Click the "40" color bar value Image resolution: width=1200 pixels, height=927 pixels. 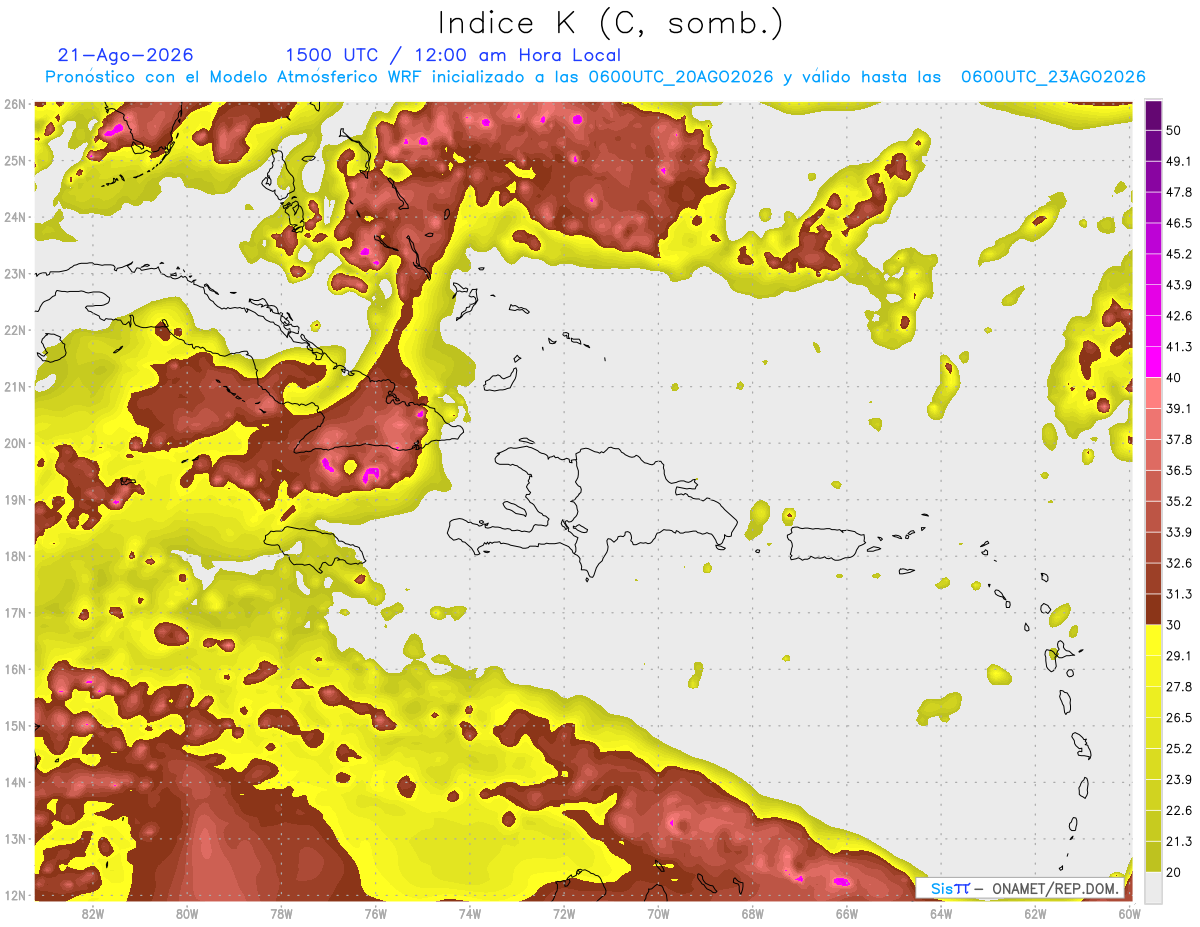(1175, 377)
